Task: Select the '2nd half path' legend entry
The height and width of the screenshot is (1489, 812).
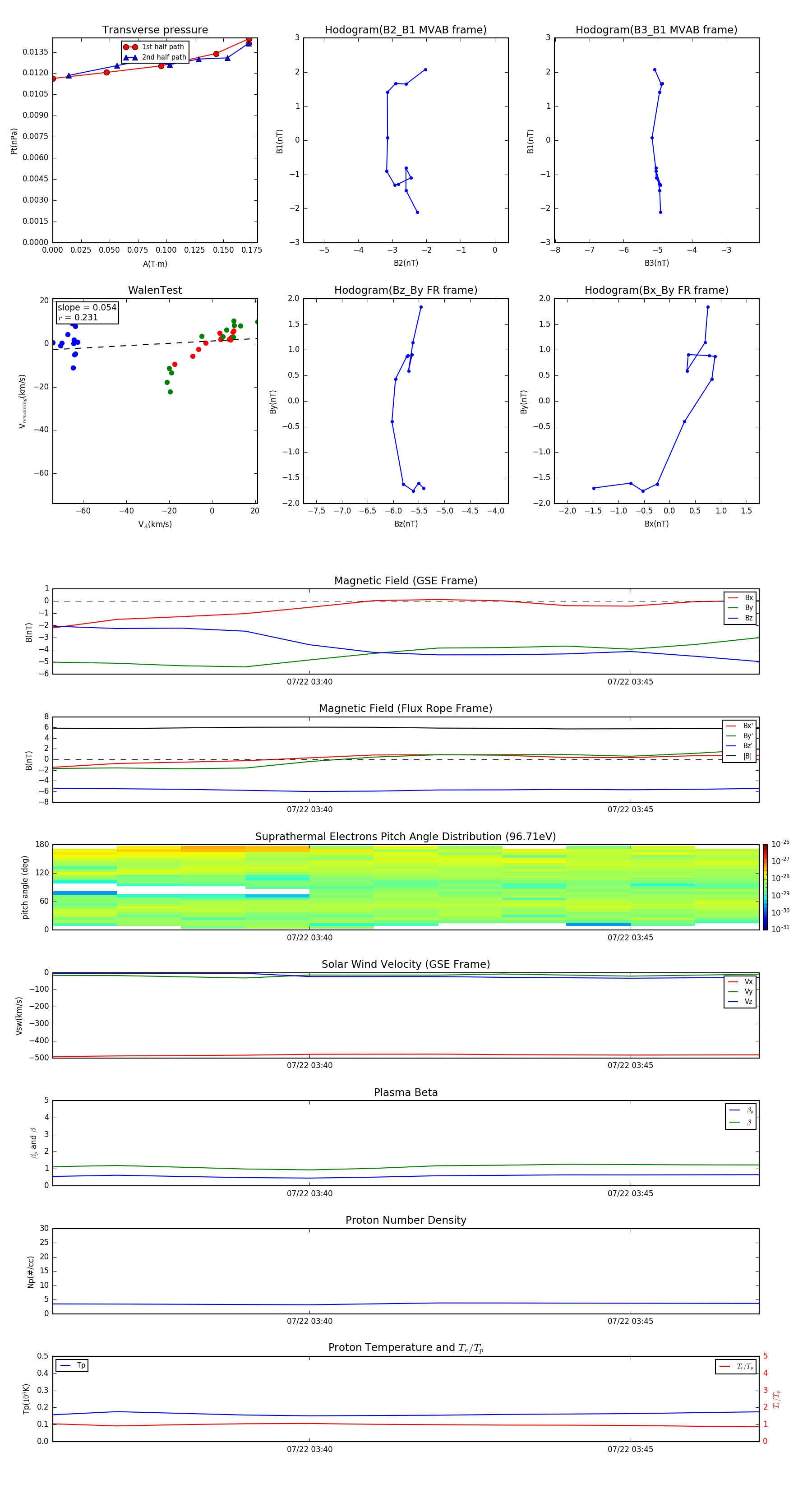Action: 155,57
